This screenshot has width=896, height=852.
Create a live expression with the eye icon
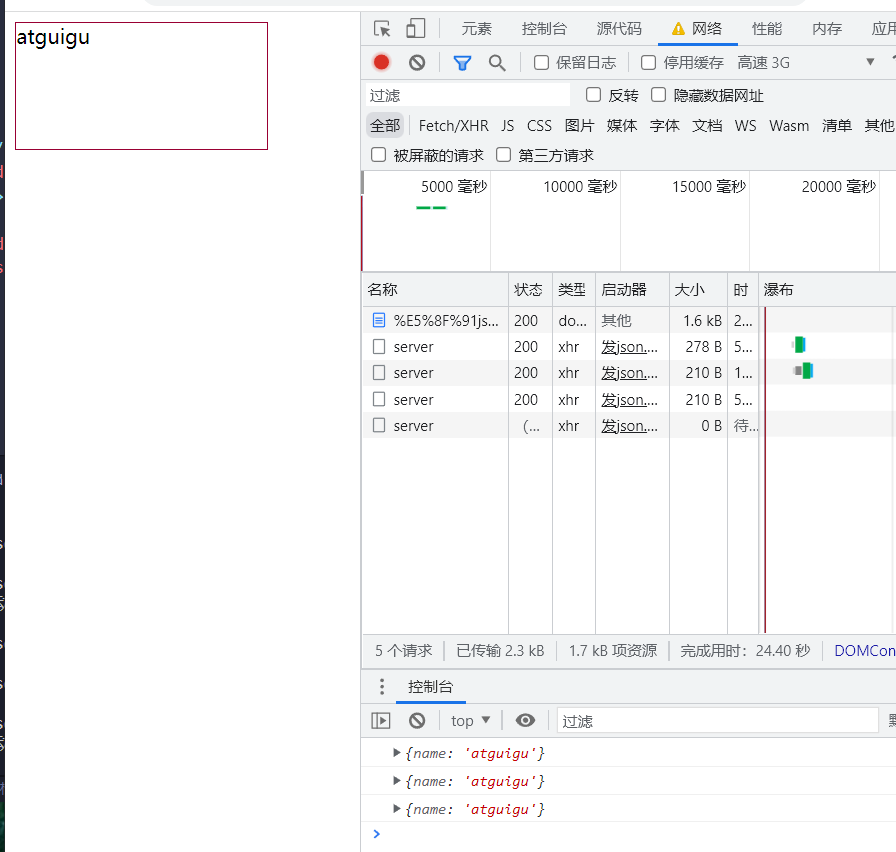525,720
